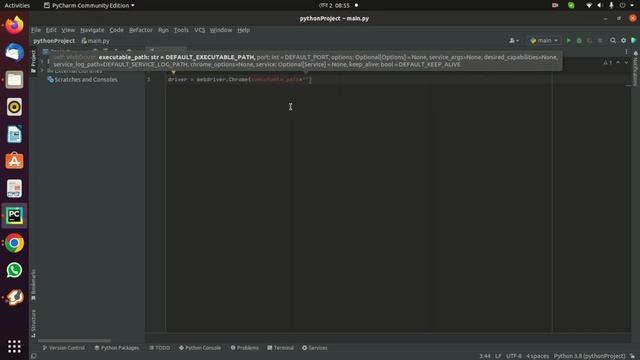Image resolution: width=640 pixels, height=360 pixels.
Task: Open the Problems tool window
Action: click(x=245, y=348)
